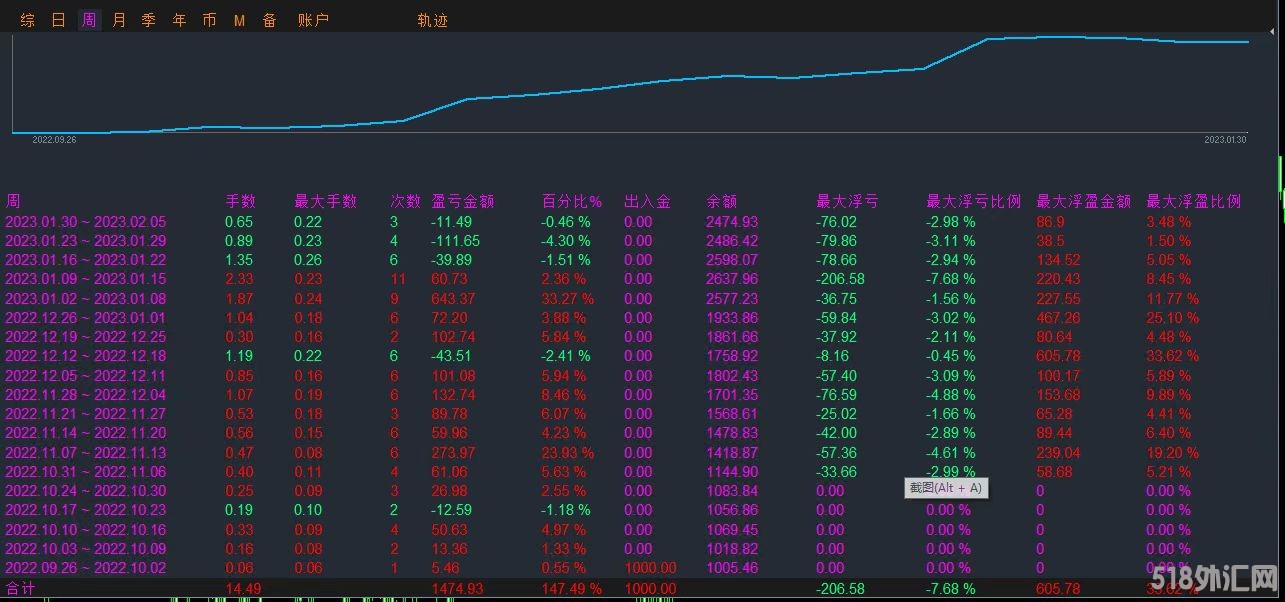The width and height of the screenshot is (1285, 602).
Task: Click the 2022.09.26 start date on chart
Action: [x=54, y=140]
